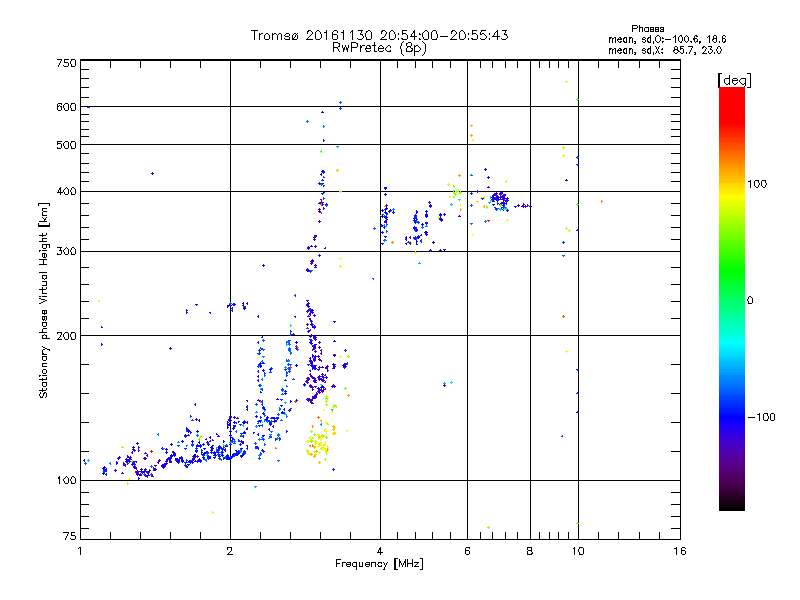Click the height axis tick label "500"
800x600 pixels.
[x=67, y=145]
